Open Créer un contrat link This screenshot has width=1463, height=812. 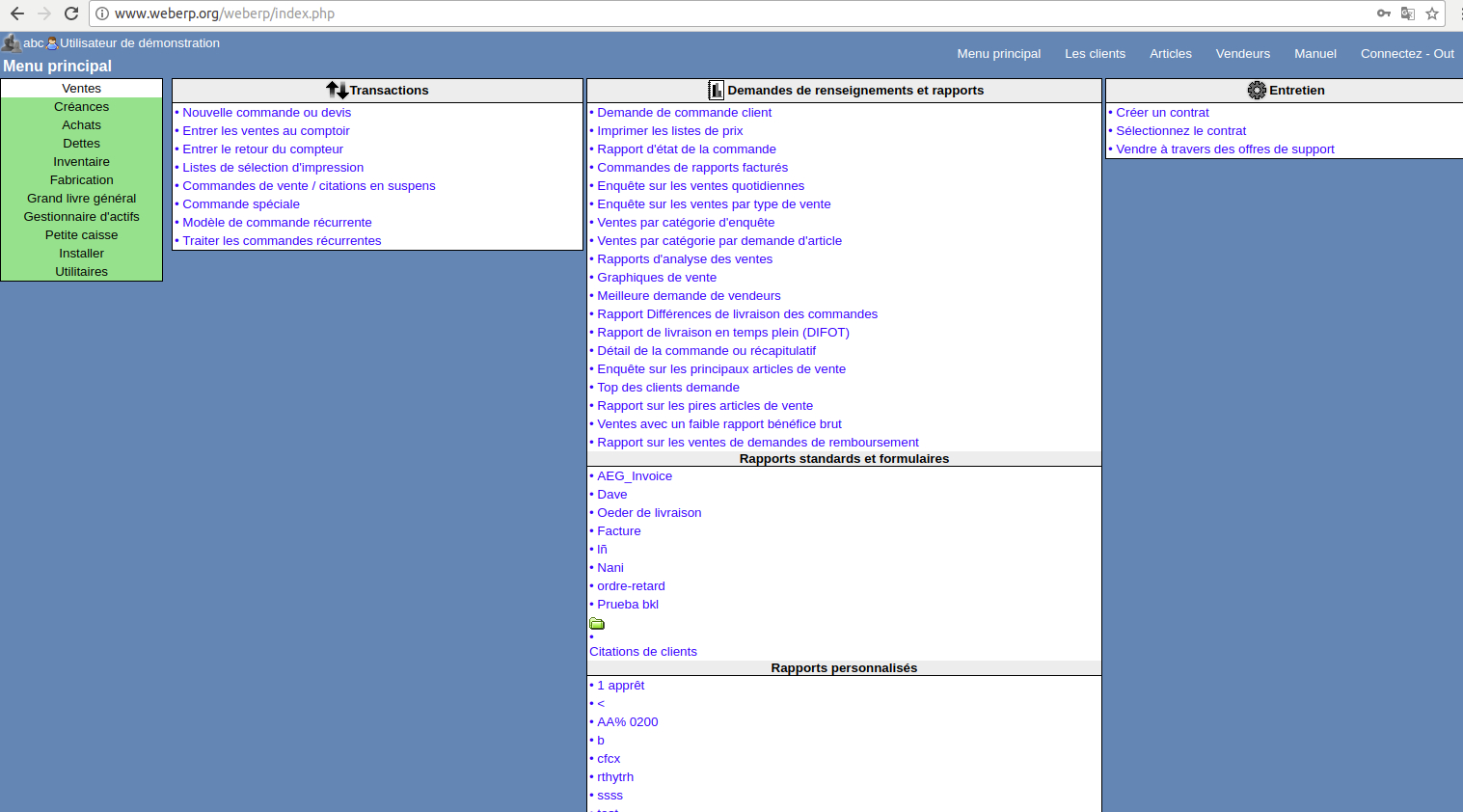[x=1162, y=112]
